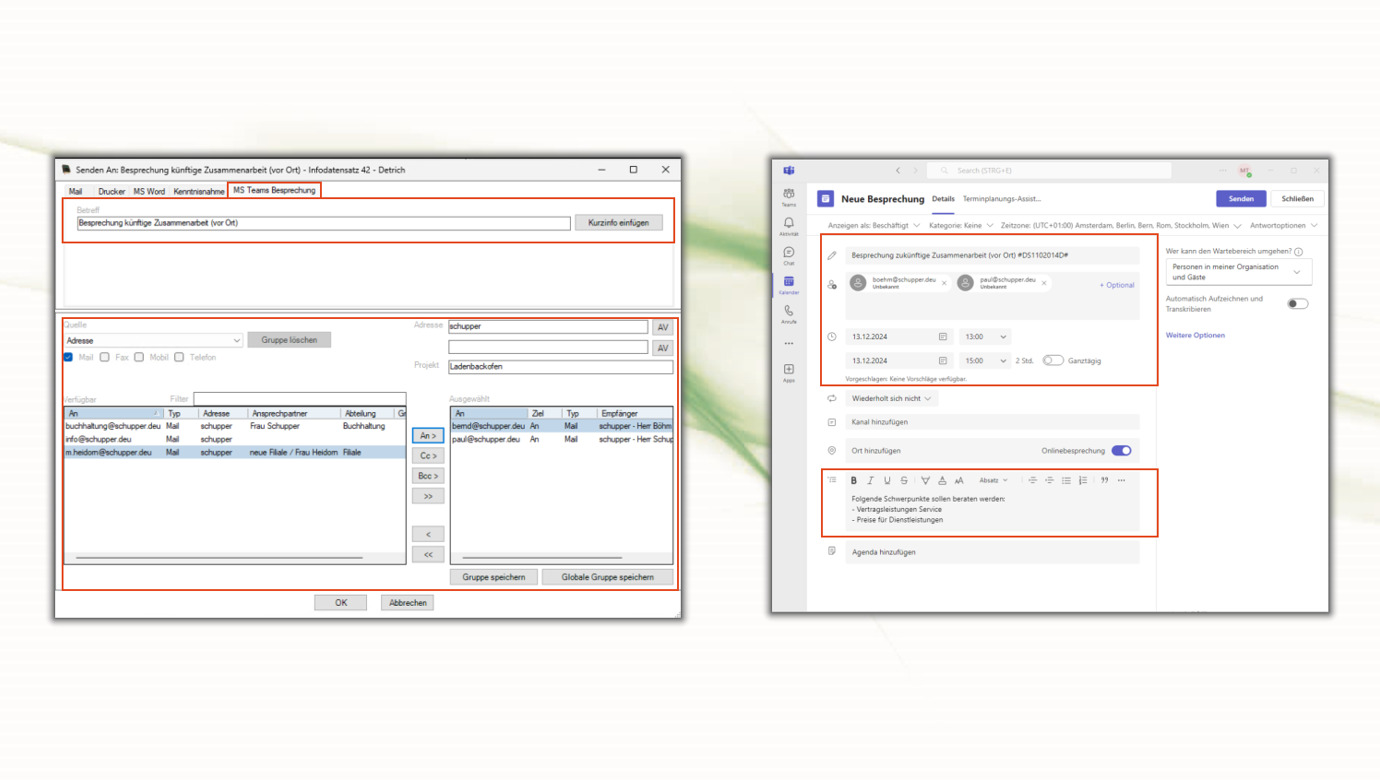Click into the Filter input field
Image resolution: width=1380 pixels, height=780 pixels.
299,399
